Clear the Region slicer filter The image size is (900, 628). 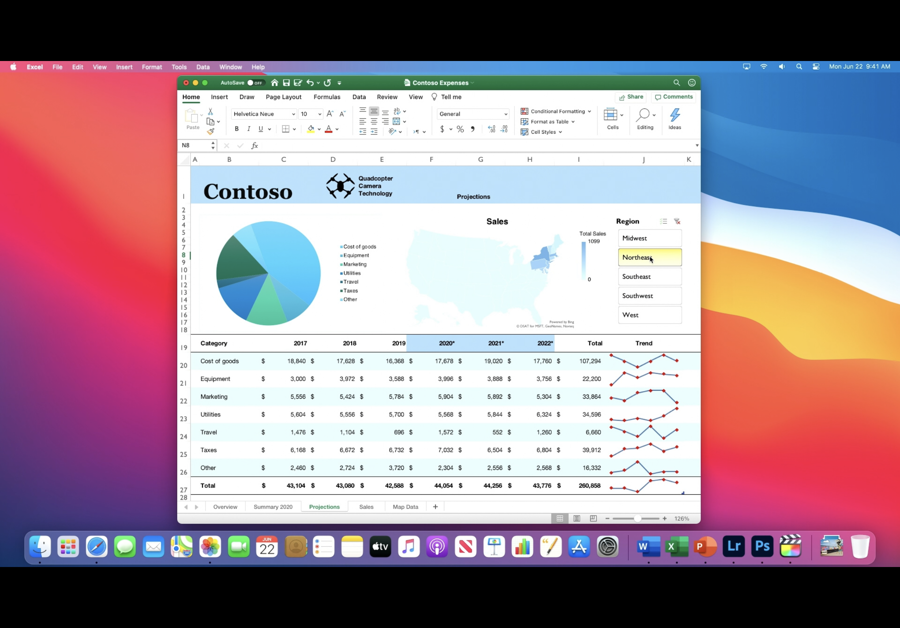677,221
